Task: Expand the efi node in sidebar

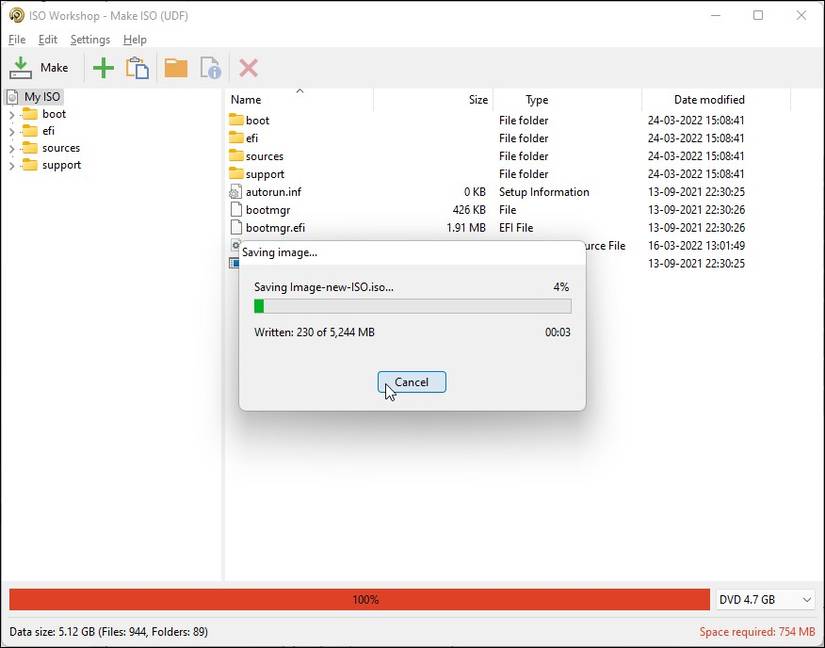Action: click(x=14, y=130)
